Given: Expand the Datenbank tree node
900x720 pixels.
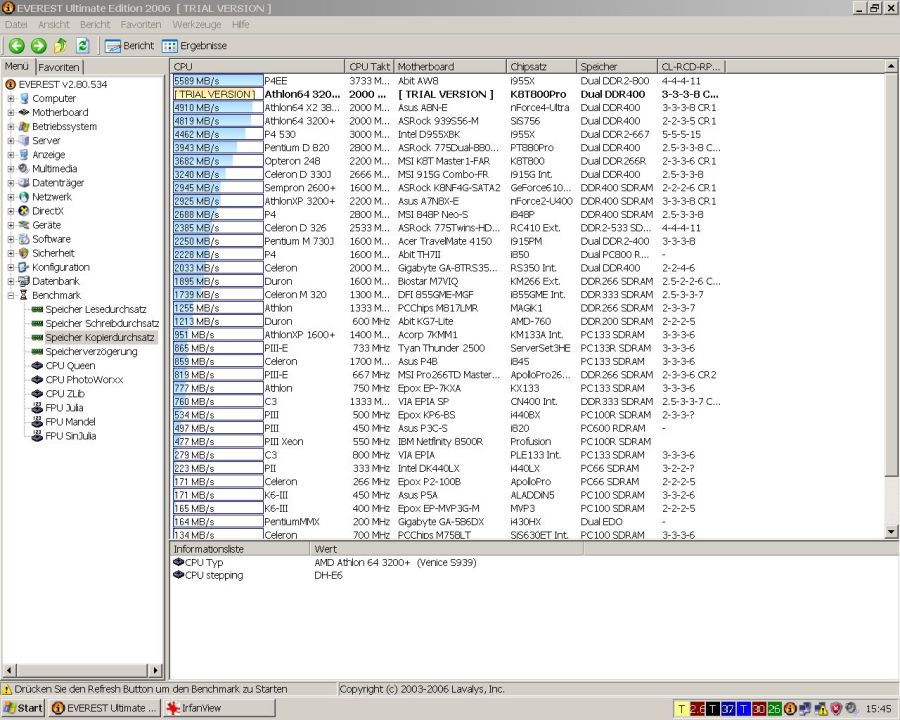Looking at the screenshot, I should (x=10, y=281).
